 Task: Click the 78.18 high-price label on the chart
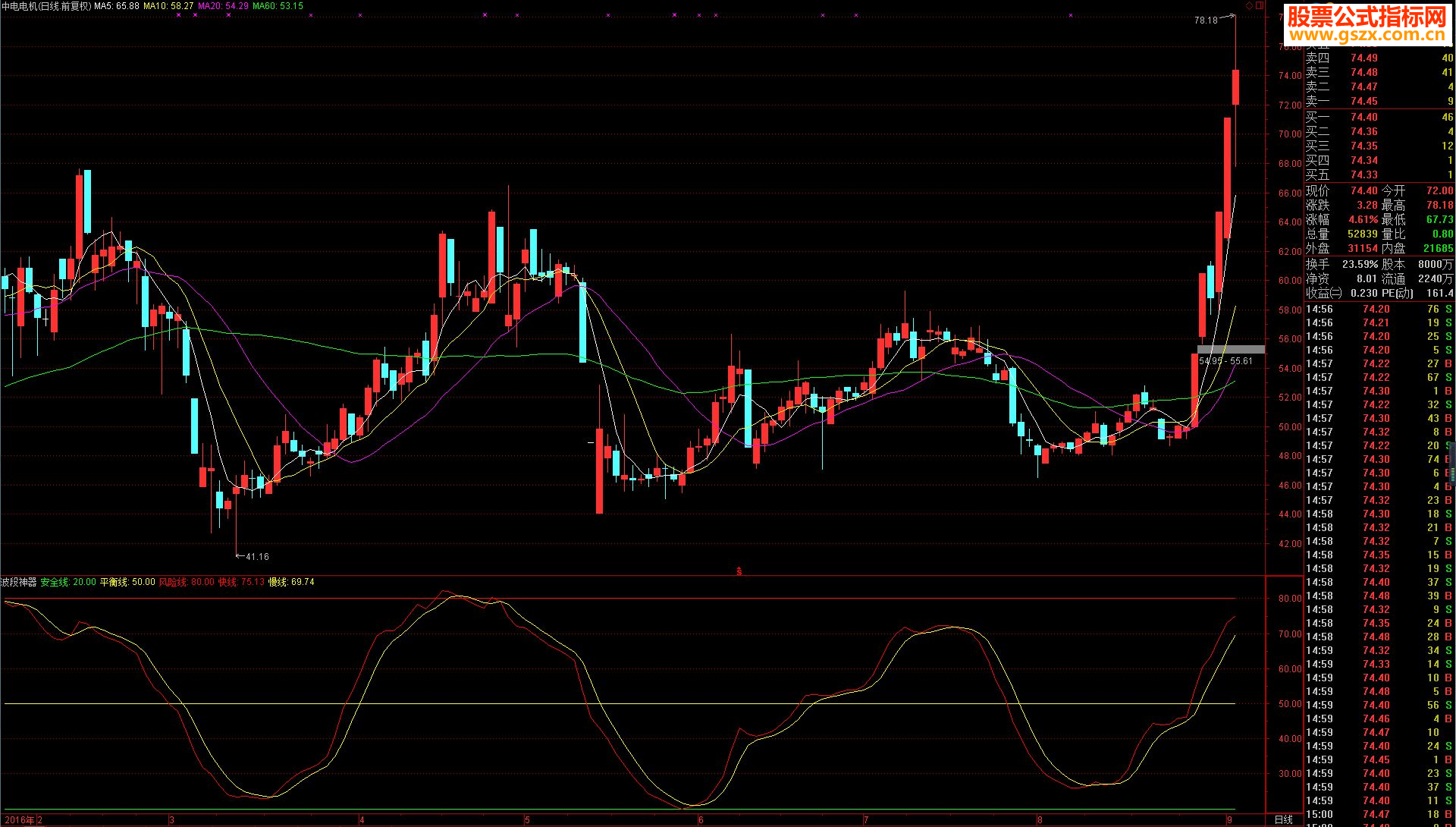tap(1206, 20)
